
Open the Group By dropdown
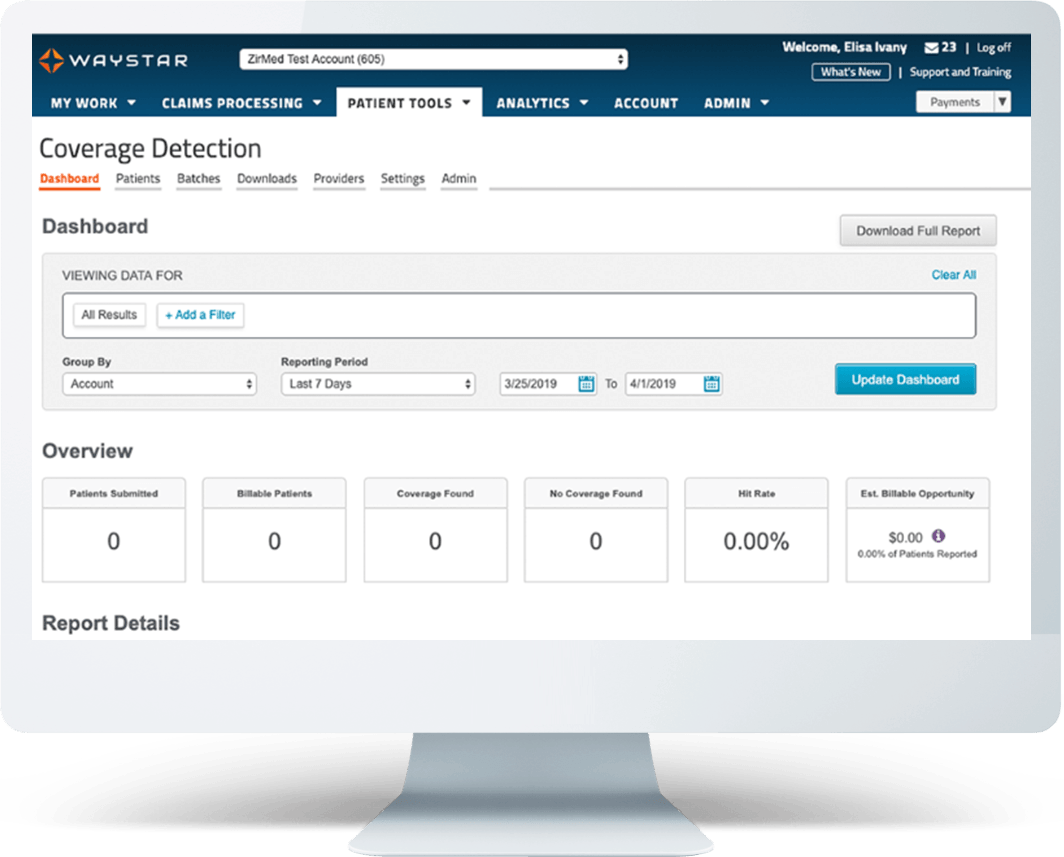[158, 383]
